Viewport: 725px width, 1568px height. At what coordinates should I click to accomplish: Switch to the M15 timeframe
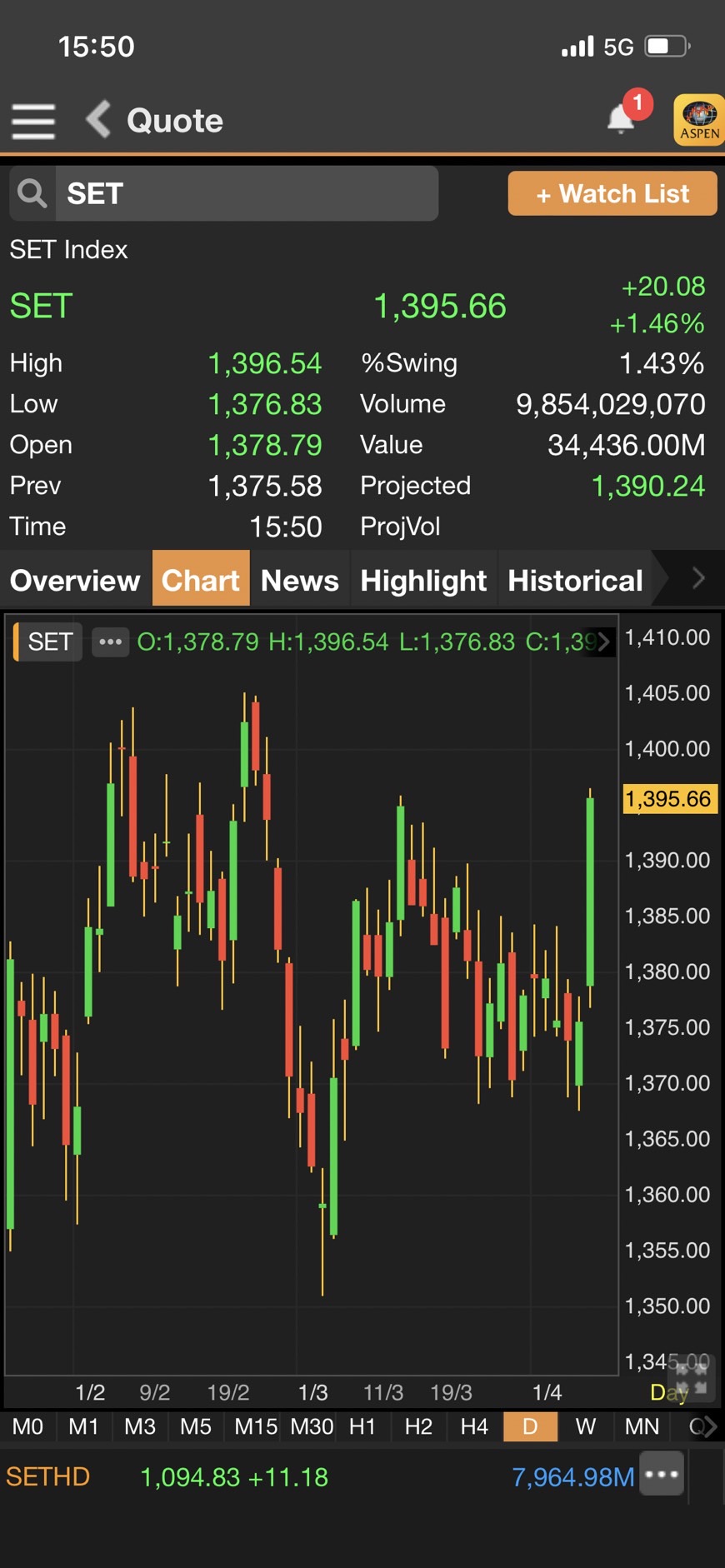pos(255,1426)
